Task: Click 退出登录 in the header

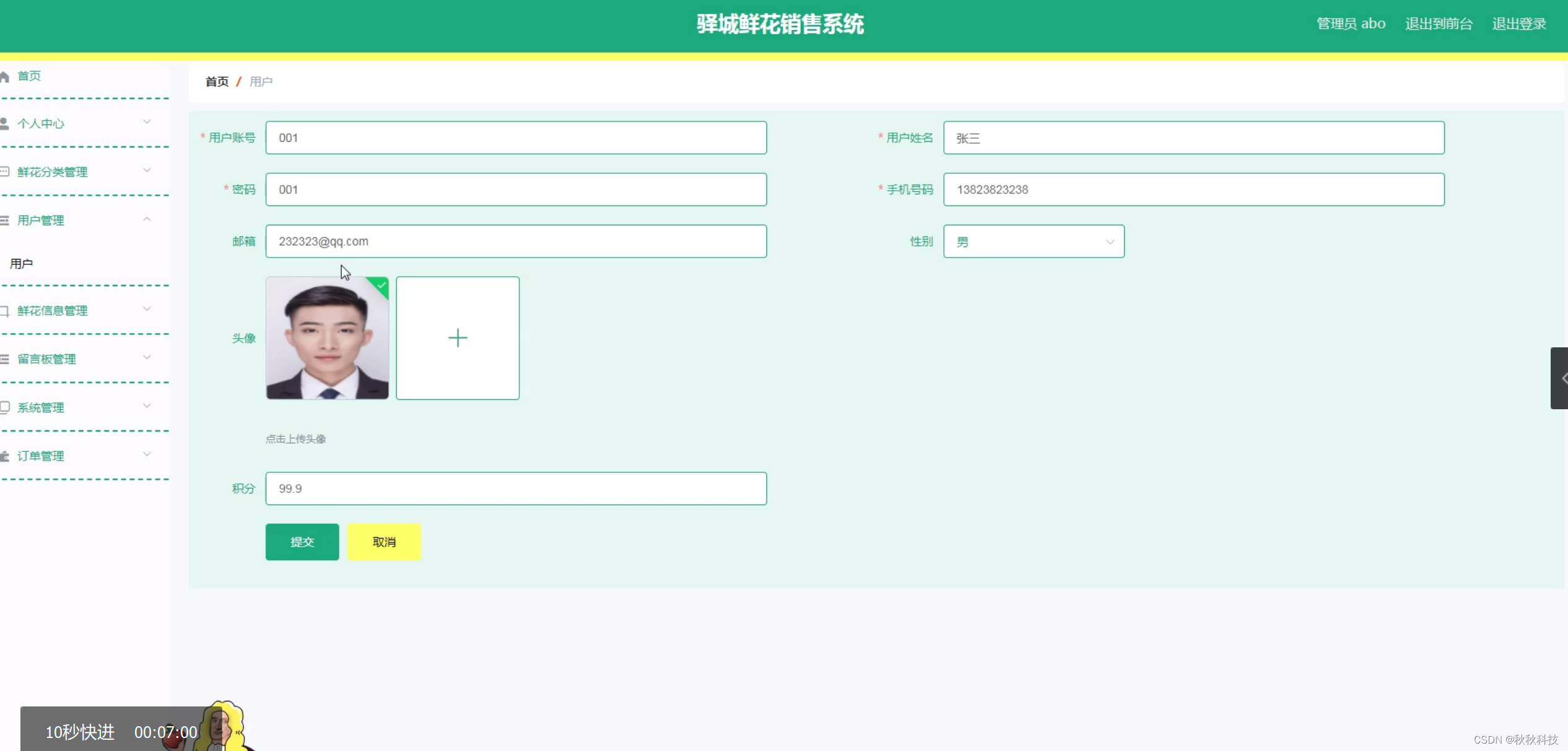Action: tap(1518, 24)
